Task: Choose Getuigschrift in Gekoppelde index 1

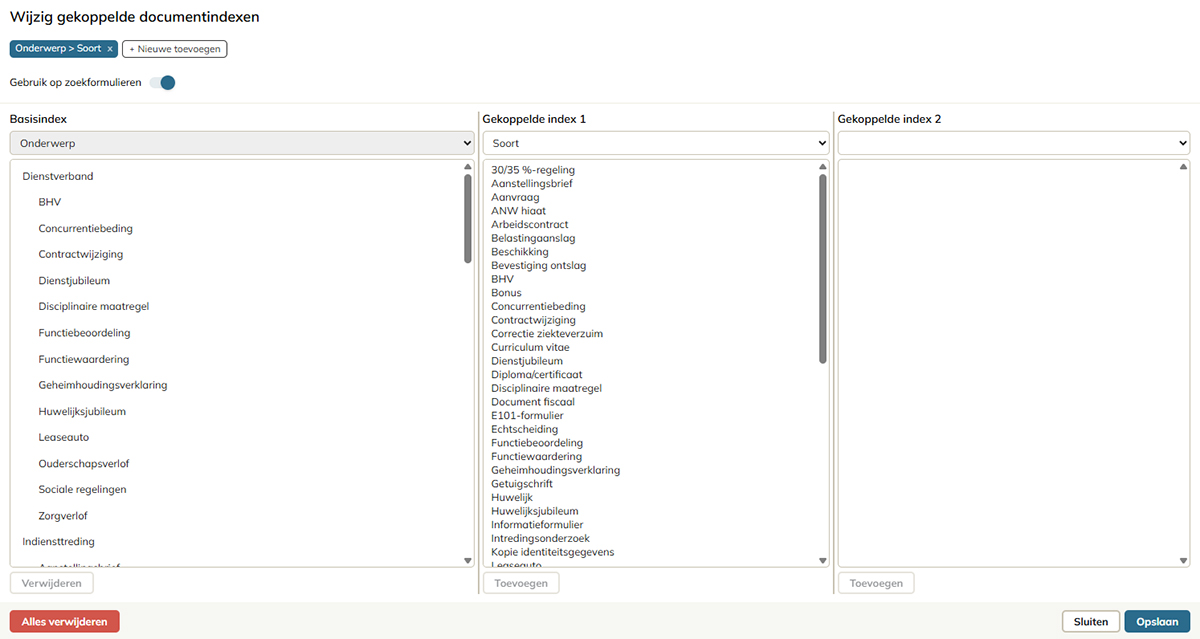Action: click(x=524, y=484)
